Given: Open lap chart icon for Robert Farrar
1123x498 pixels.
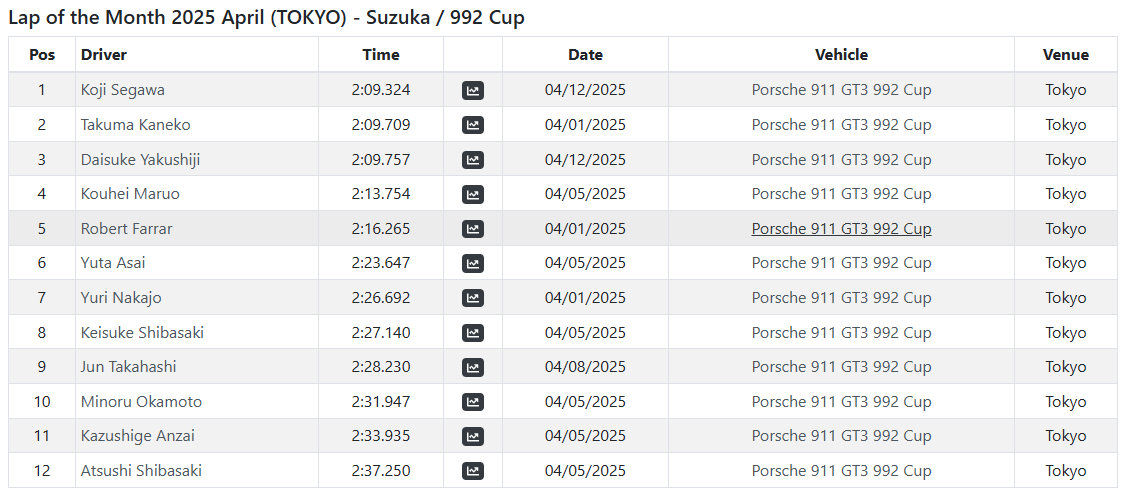Looking at the screenshot, I should click(x=473, y=229).
